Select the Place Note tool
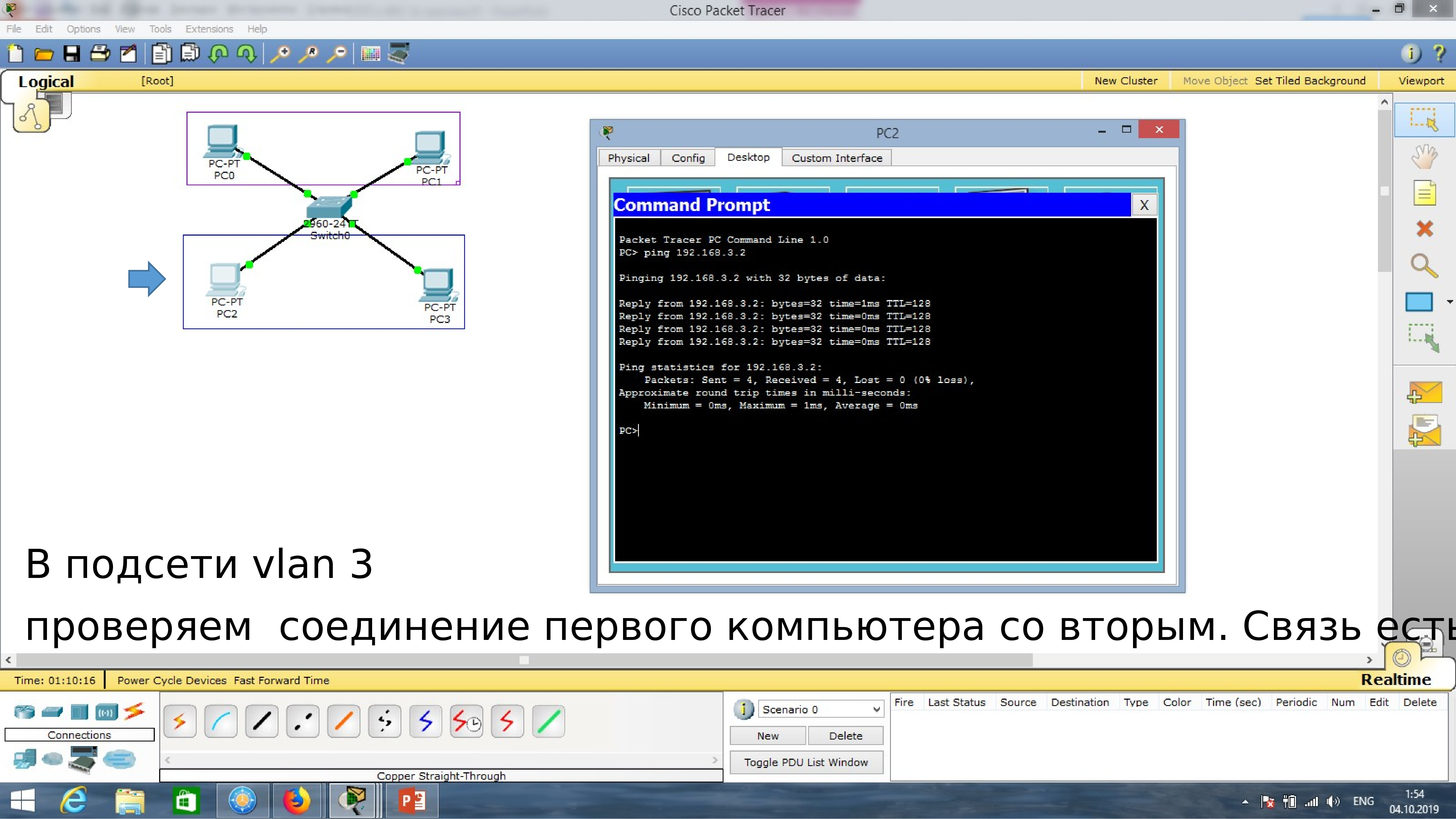This screenshot has width=1456, height=819. point(1424,193)
